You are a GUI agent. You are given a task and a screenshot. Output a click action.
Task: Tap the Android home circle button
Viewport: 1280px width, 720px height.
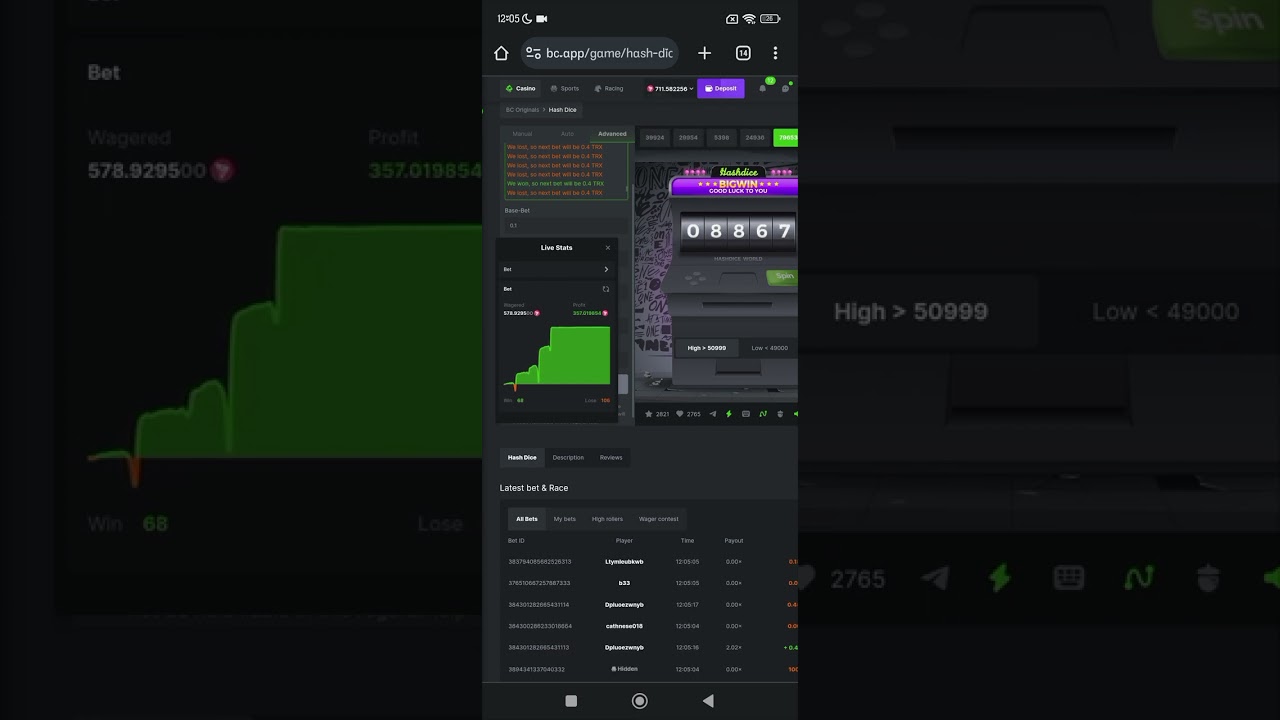(640, 701)
